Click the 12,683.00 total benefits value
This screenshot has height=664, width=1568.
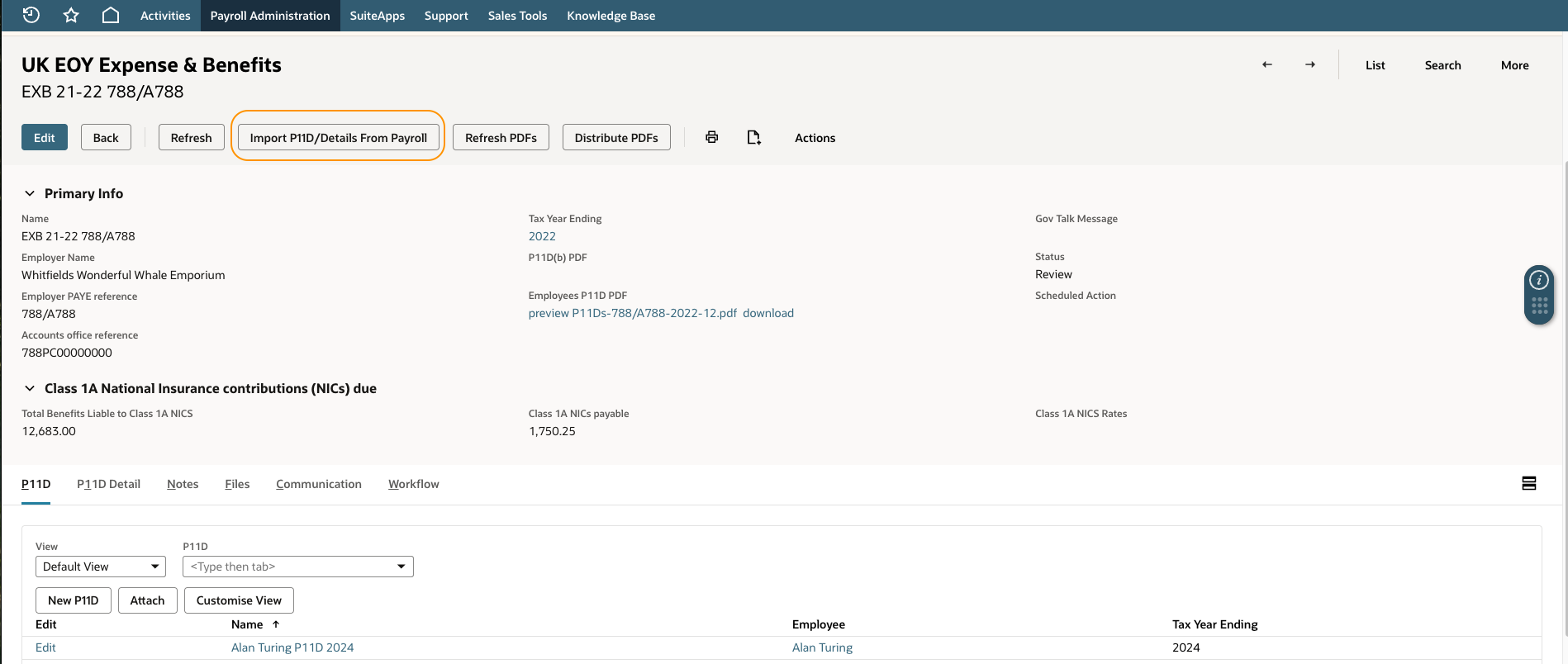49,431
